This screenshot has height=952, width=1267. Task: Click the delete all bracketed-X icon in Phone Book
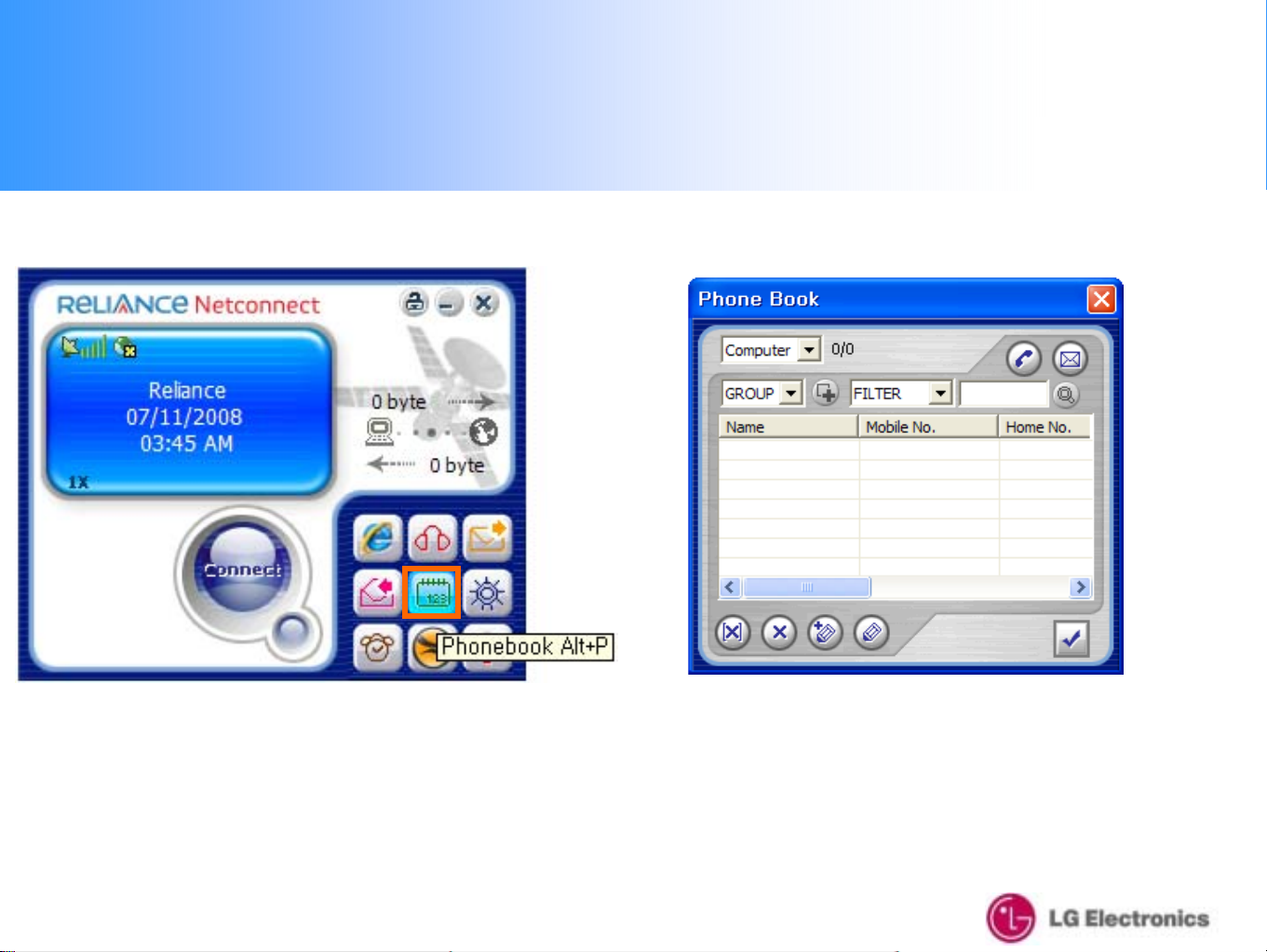pyautogui.click(x=733, y=633)
